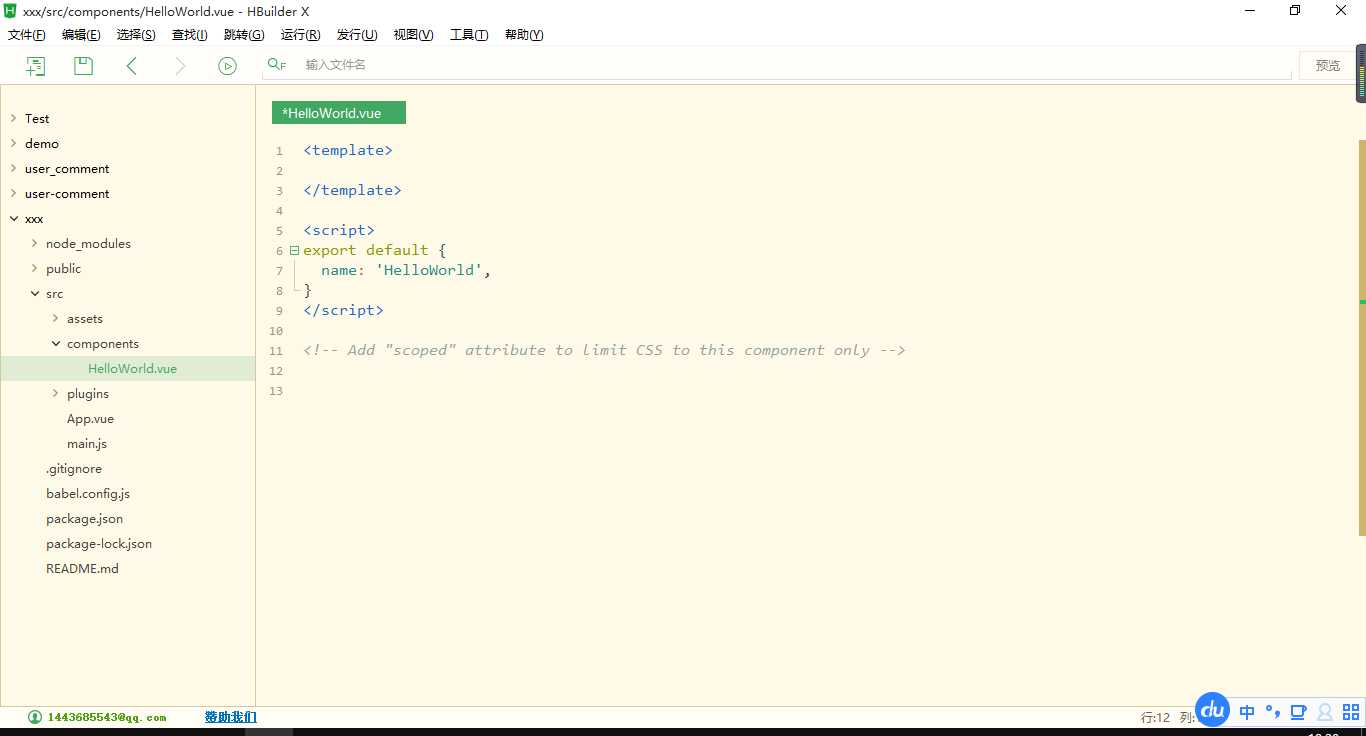Collapse the code fold at line 6
Viewport: 1366px width, 736px height.
click(x=294, y=250)
